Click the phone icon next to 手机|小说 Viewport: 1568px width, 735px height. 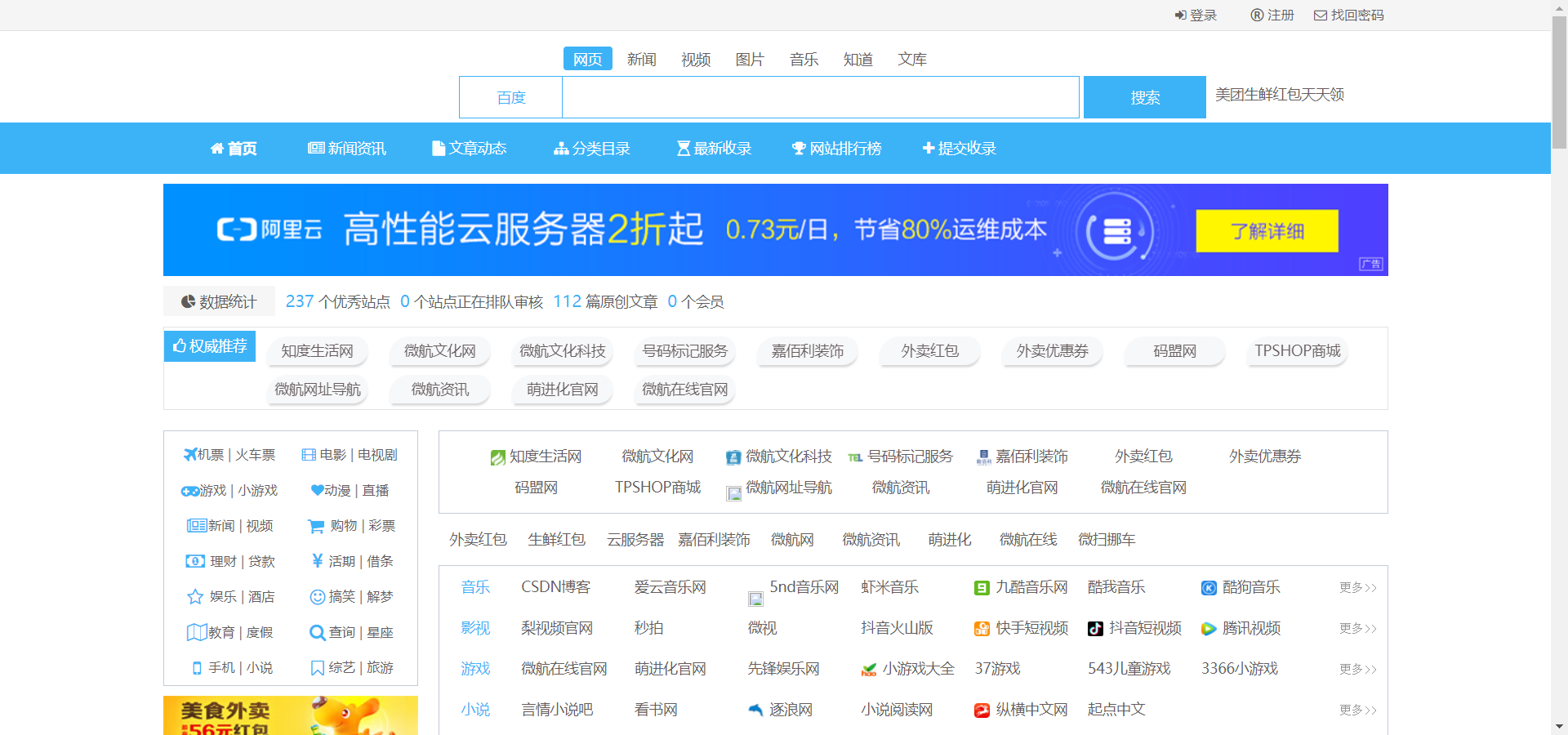point(196,668)
